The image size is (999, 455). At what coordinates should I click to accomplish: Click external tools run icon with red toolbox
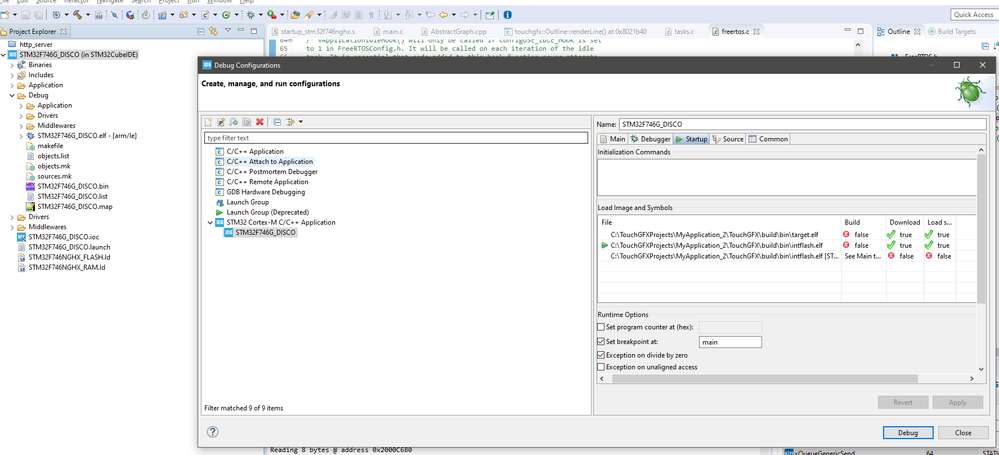point(273,14)
